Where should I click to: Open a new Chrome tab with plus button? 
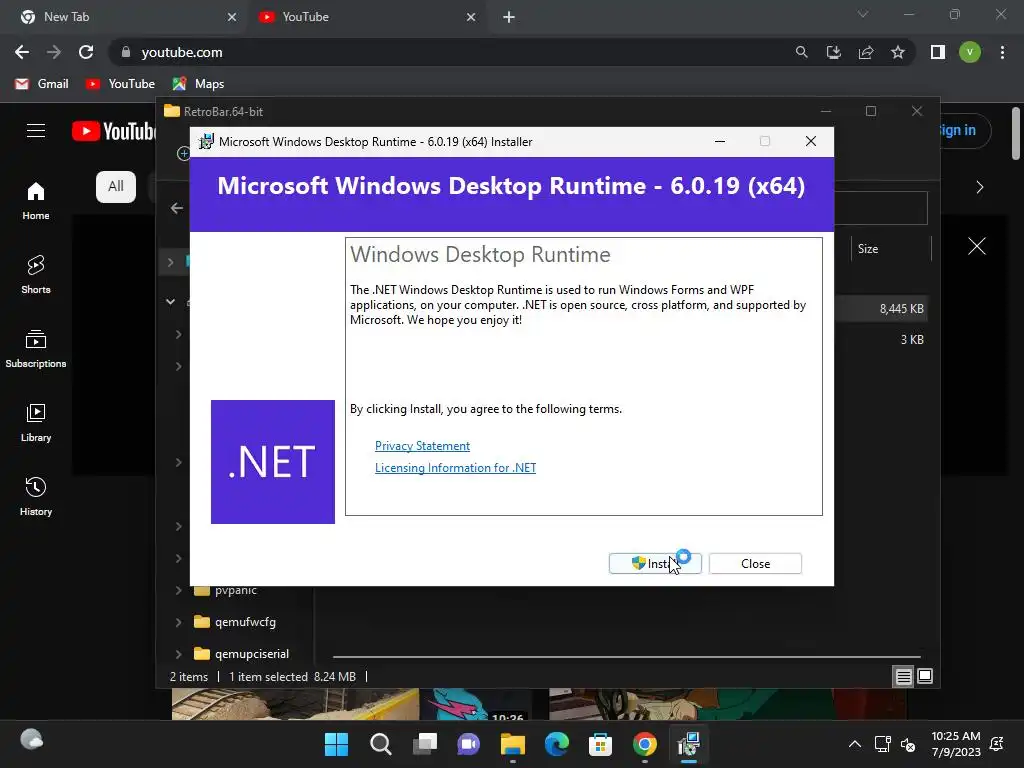pyautogui.click(x=509, y=17)
